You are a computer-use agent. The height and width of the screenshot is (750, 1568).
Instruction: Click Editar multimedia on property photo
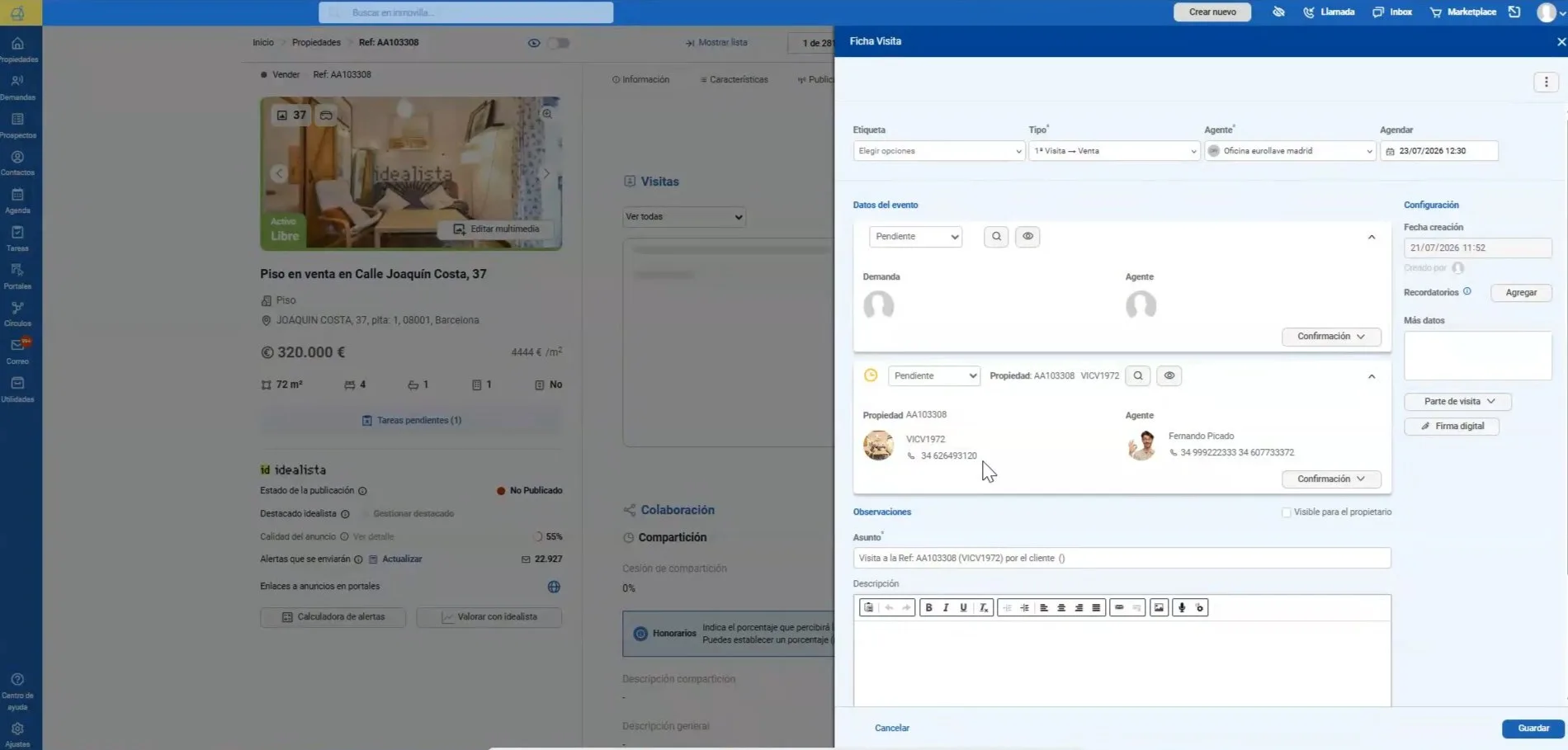[497, 229]
